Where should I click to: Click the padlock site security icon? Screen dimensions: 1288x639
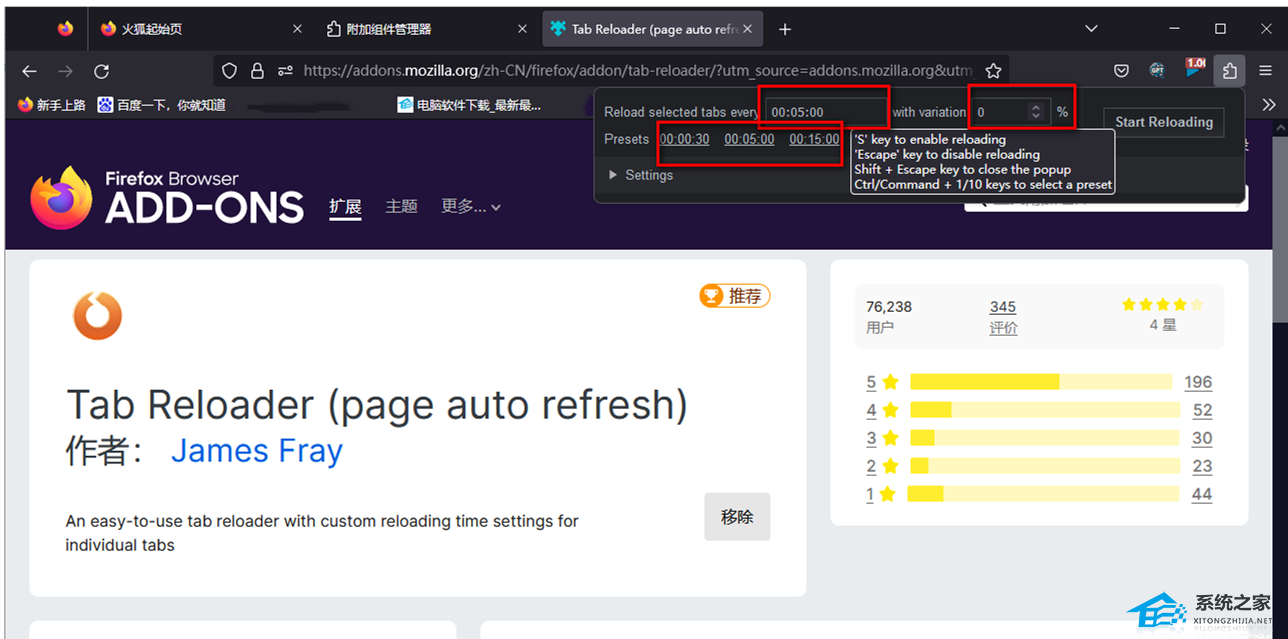pyautogui.click(x=258, y=71)
